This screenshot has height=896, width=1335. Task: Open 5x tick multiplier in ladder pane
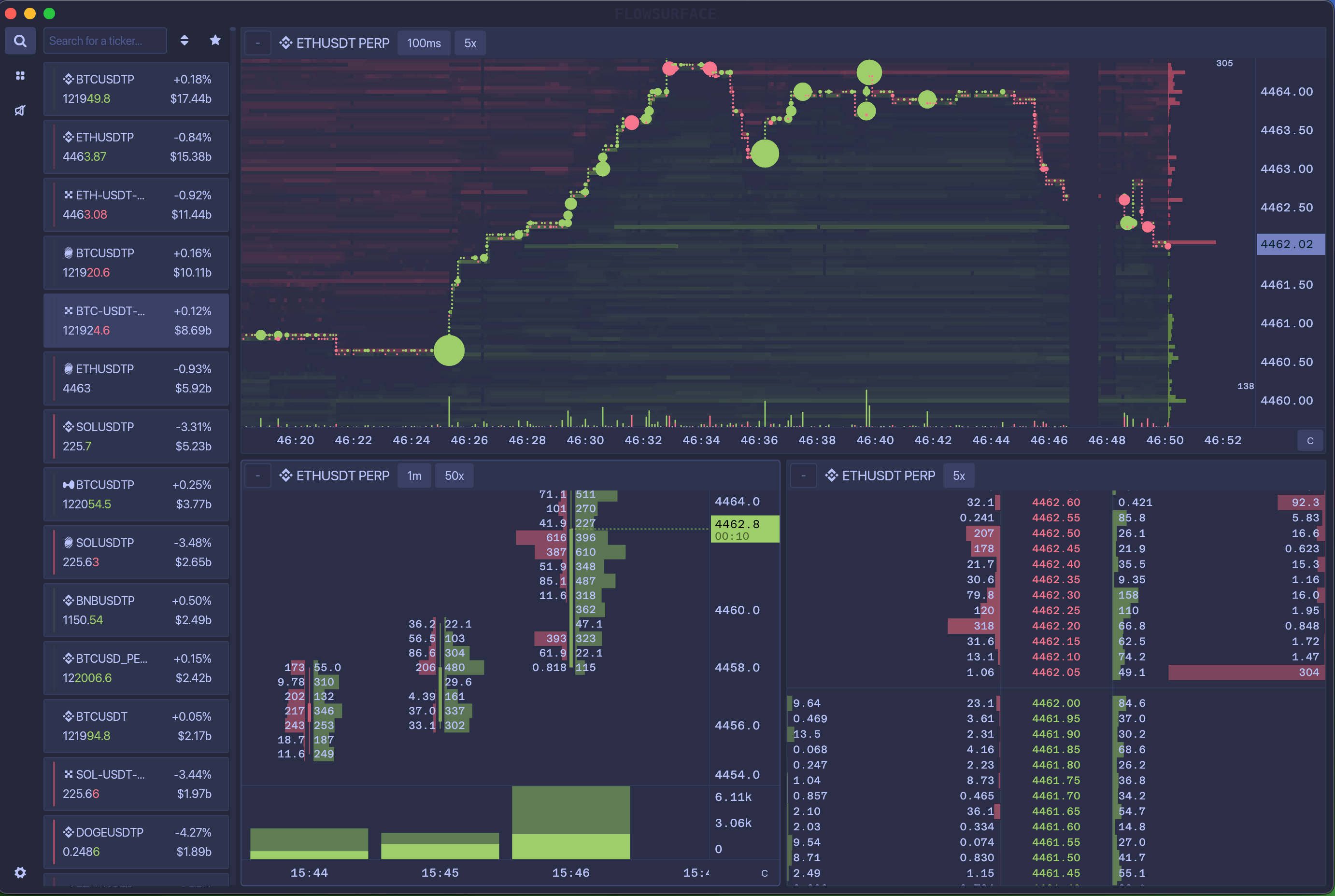[959, 476]
